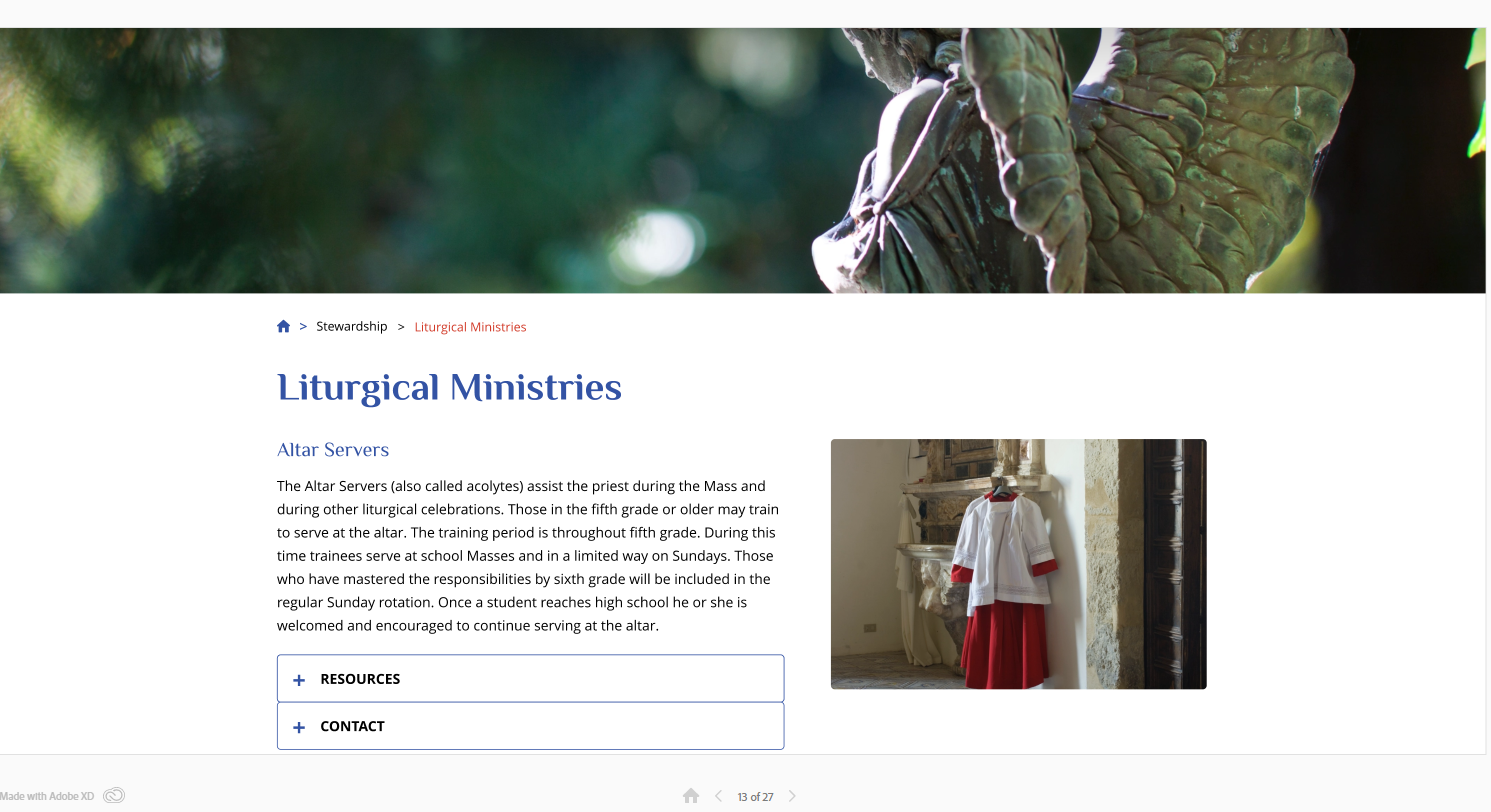The width and height of the screenshot is (1491, 812).
Task: Click the Altar Servers subheading
Action: tap(333, 450)
